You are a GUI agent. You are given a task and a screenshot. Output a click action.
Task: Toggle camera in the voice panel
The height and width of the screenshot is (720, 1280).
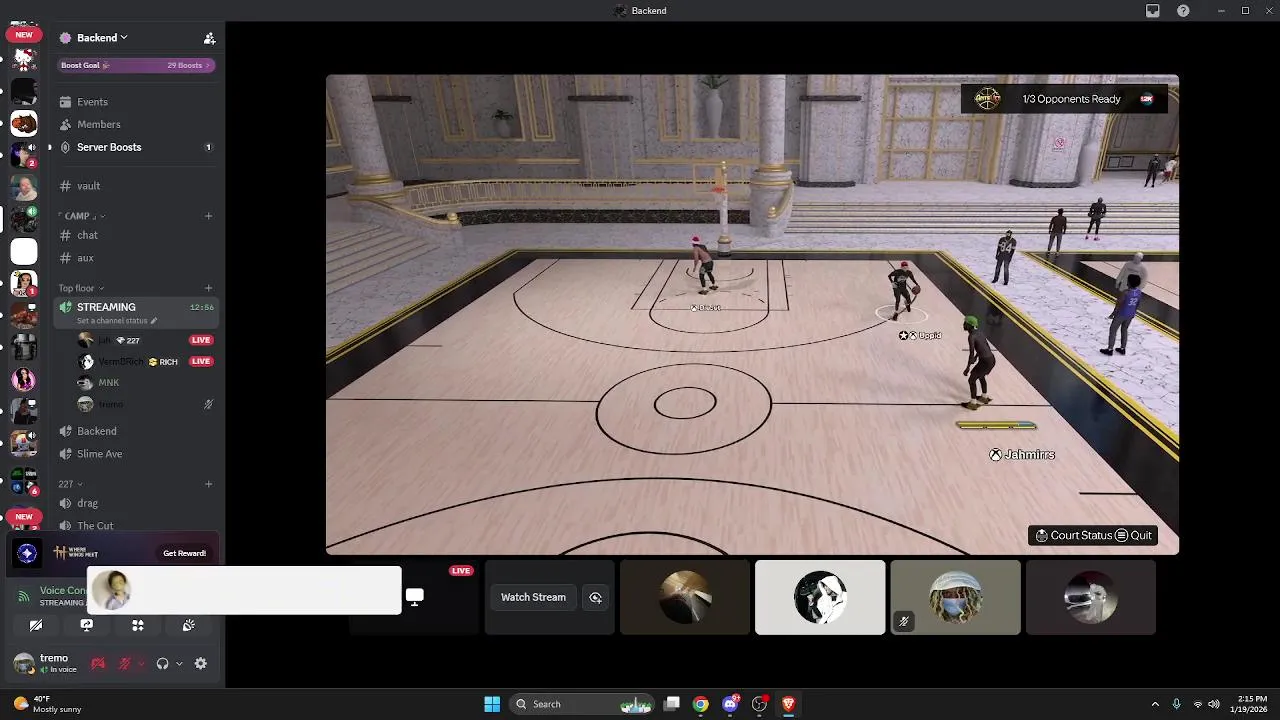(x=36, y=625)
